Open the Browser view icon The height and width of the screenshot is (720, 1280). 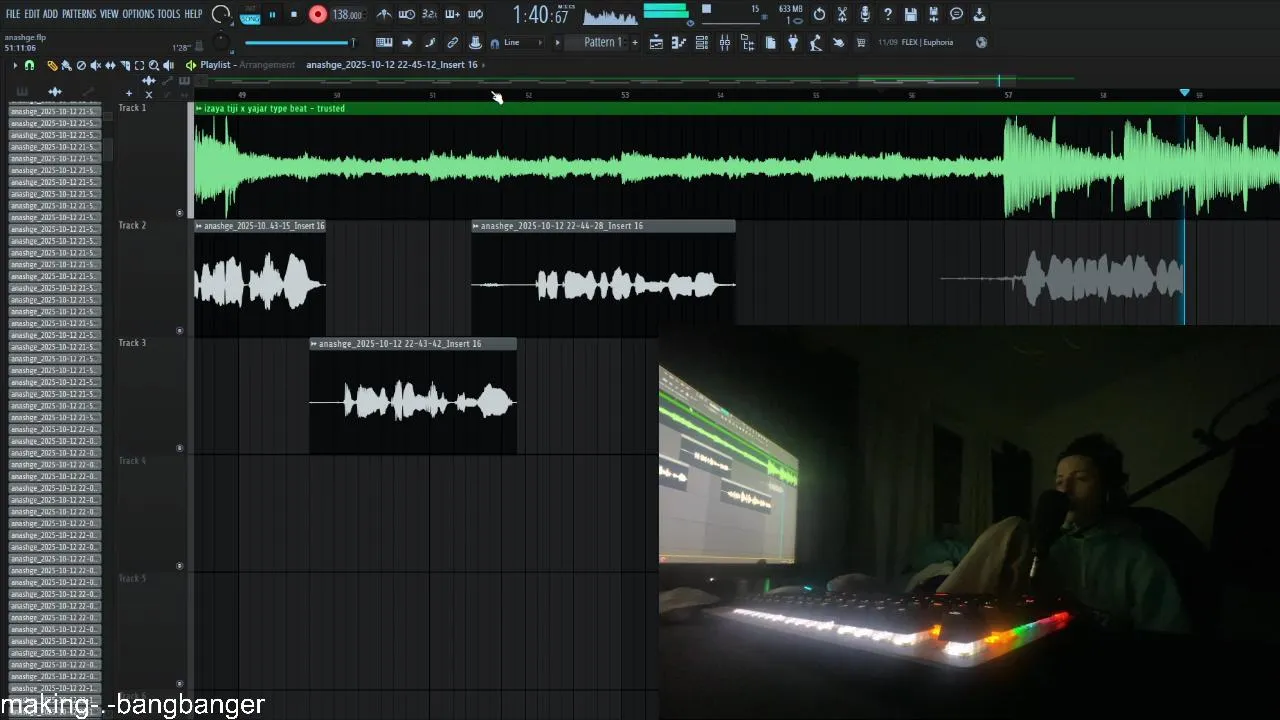[747, 43]
